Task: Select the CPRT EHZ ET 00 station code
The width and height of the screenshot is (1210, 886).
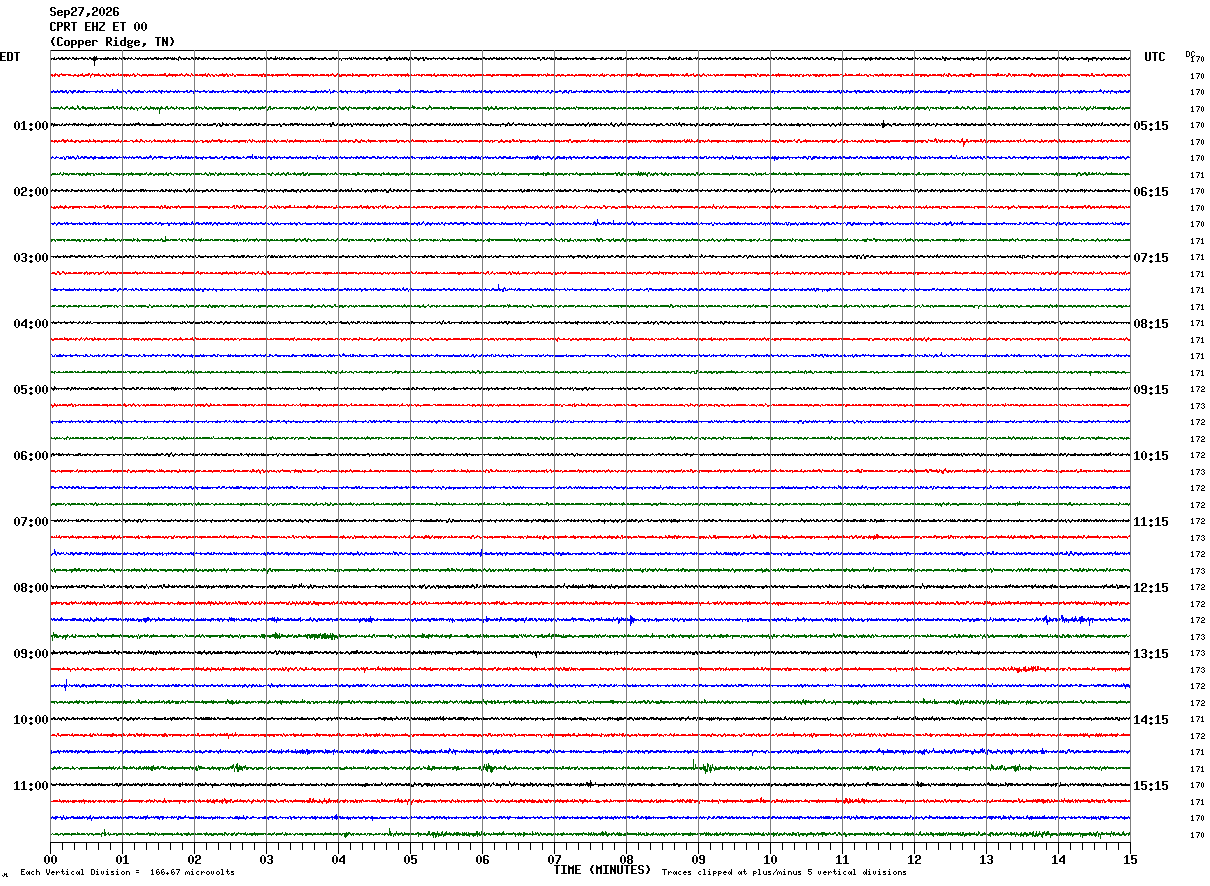Action: click(x=98, y=27)
